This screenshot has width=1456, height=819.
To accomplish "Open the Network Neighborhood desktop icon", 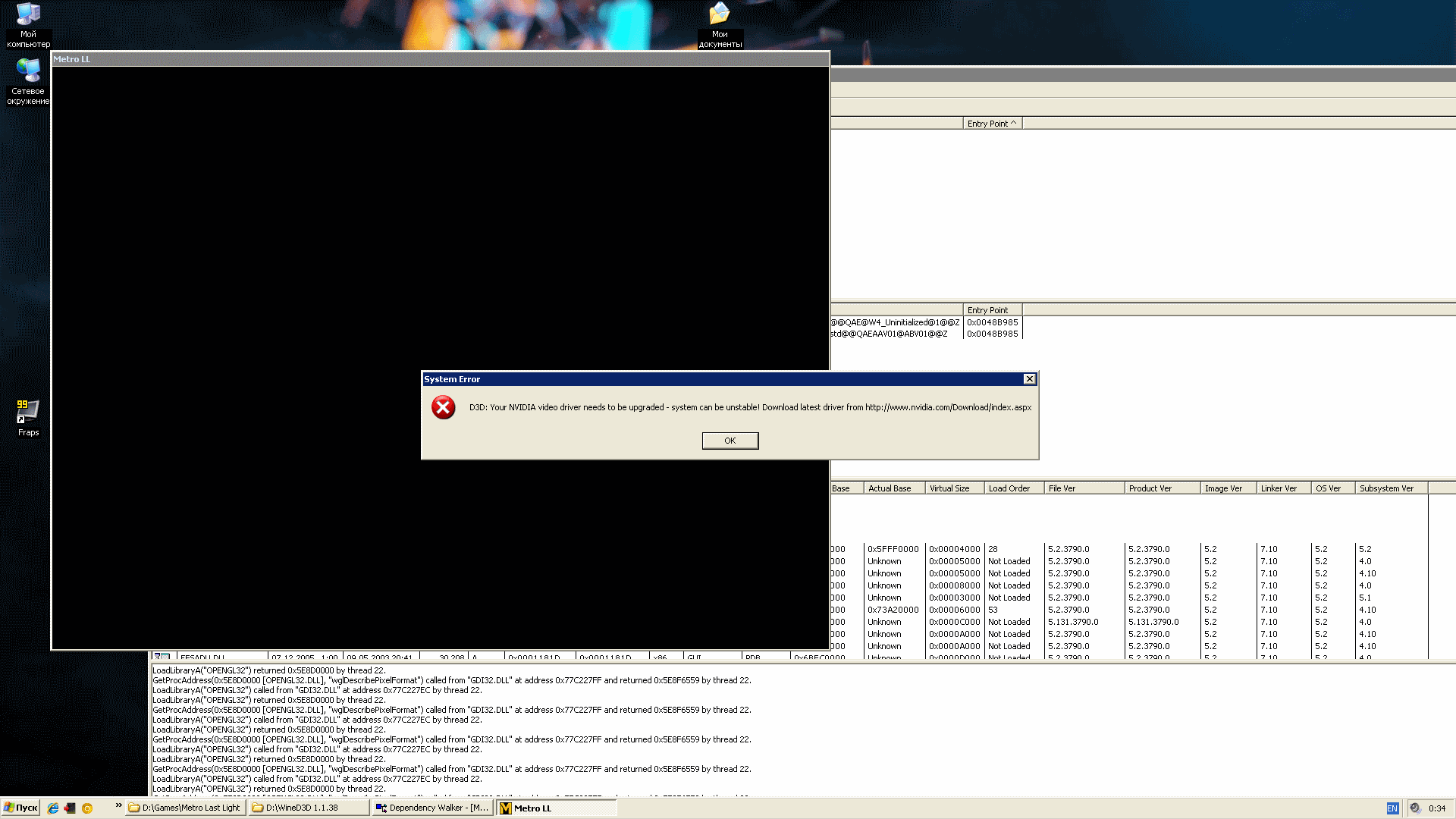I will (28, 81).
